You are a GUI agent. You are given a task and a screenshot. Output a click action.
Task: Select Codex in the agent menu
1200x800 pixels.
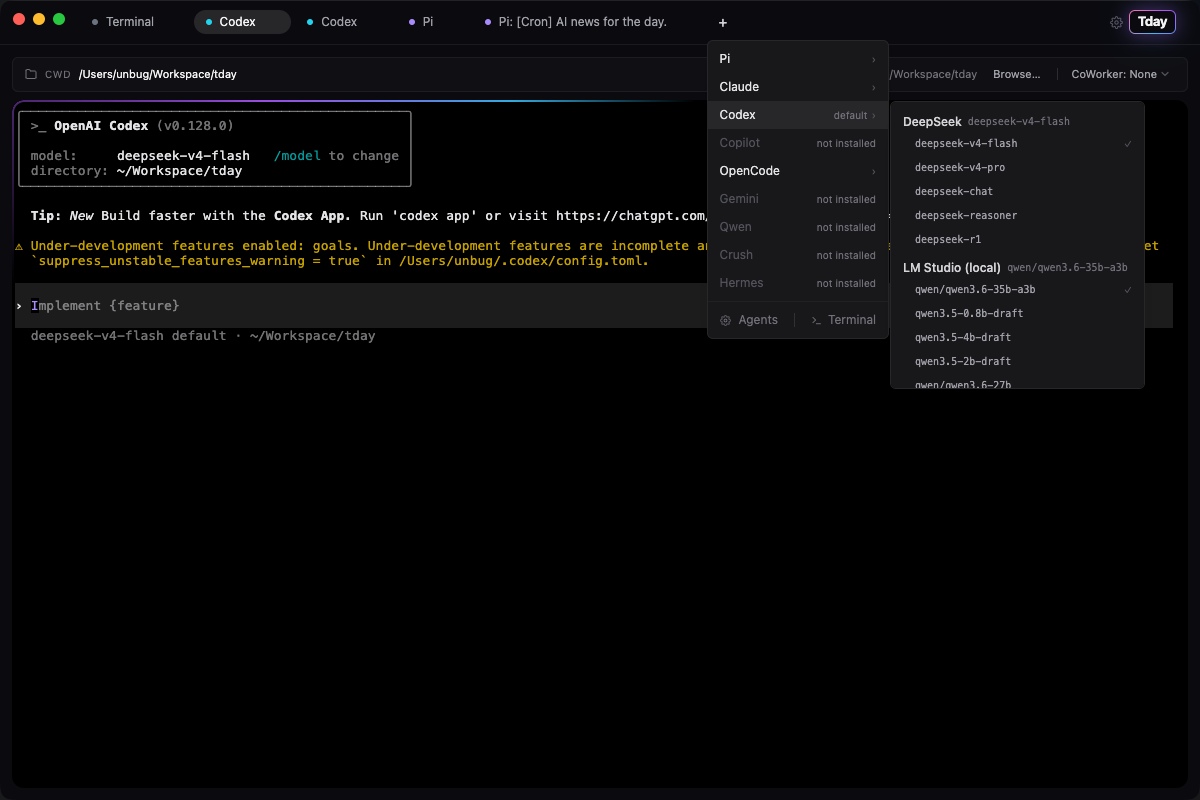pyautogui.click(x=798, y=115)
